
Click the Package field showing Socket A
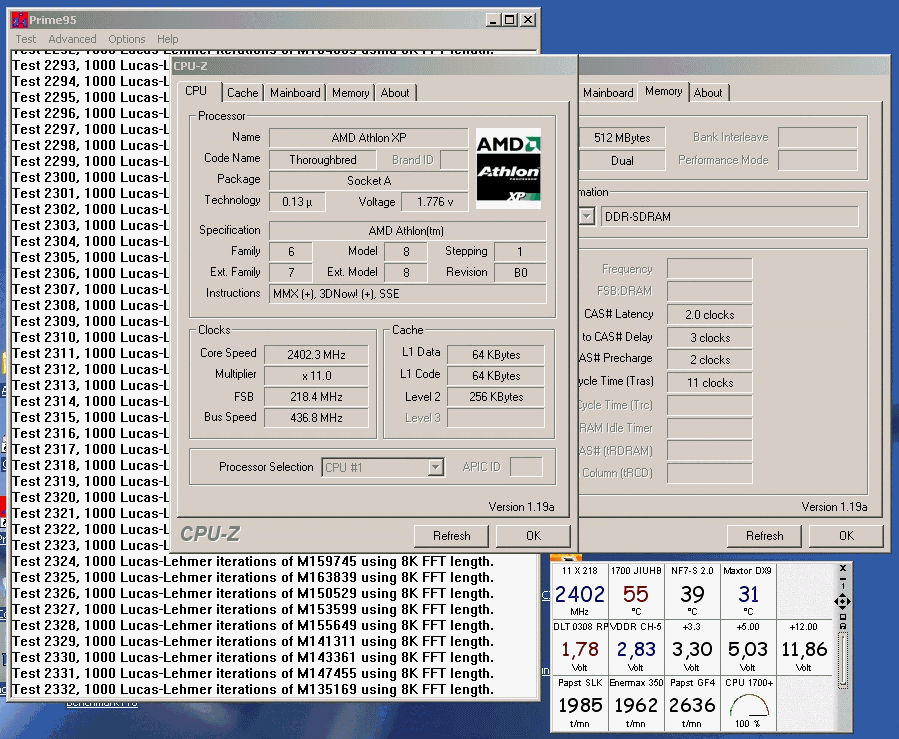pyautogui.click(x=369, y=181)
